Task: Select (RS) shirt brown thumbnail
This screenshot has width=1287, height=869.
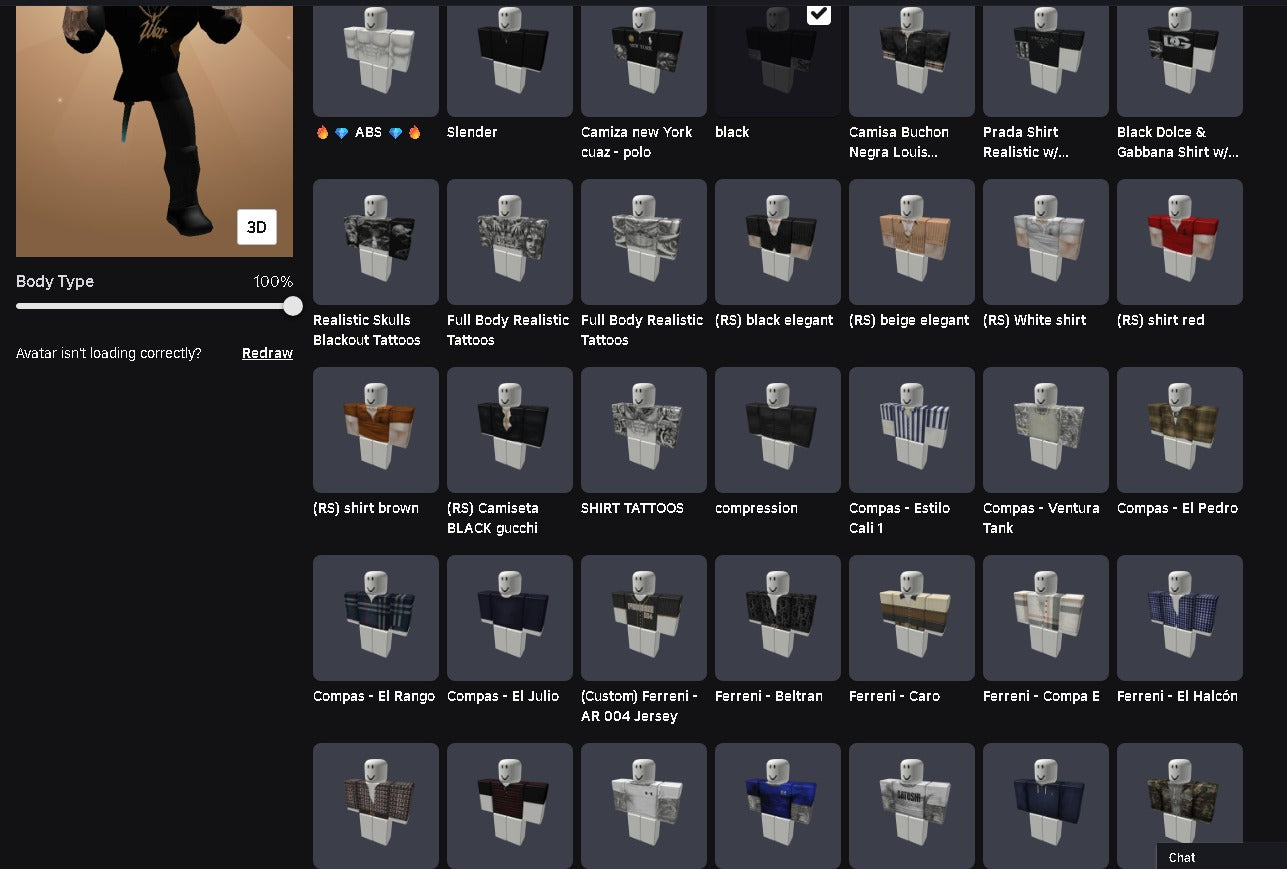Action: (x=376, y=430)
